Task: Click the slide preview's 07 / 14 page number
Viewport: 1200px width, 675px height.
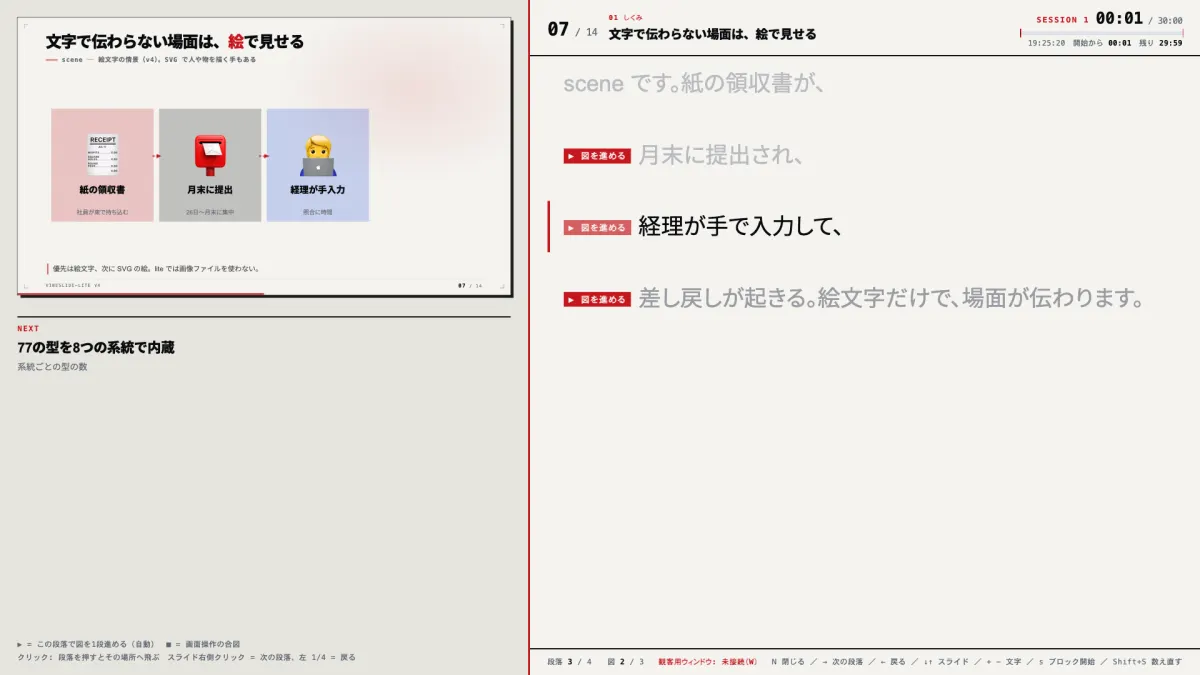Action: pyautogui.click(x=470, y=285)
